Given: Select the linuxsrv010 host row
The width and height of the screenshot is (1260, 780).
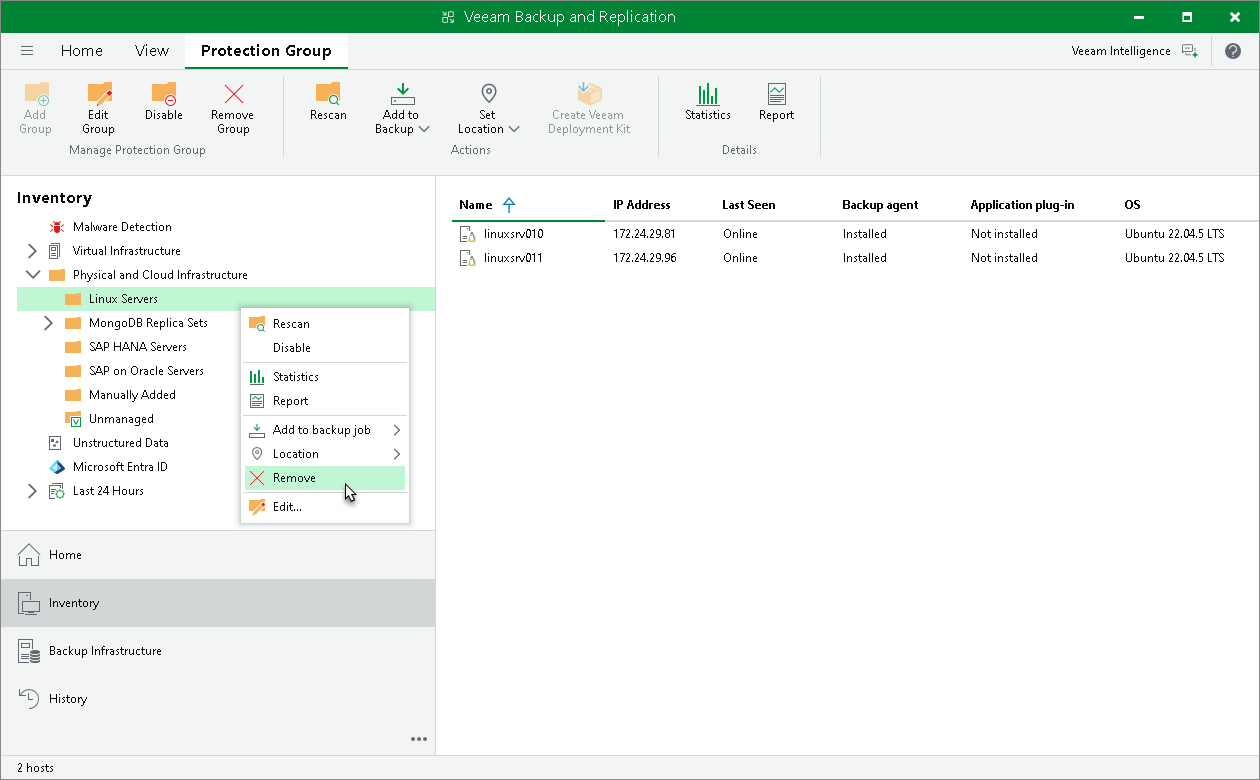Looking at the screenshot, I should (855, 234).
